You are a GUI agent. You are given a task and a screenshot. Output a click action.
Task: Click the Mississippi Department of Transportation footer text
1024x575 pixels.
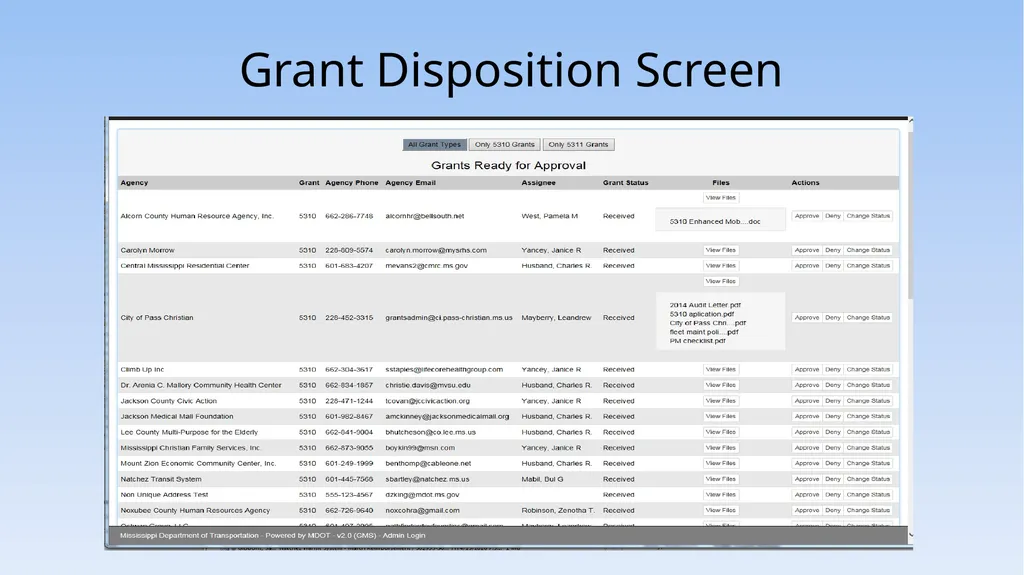pos(189,536)
